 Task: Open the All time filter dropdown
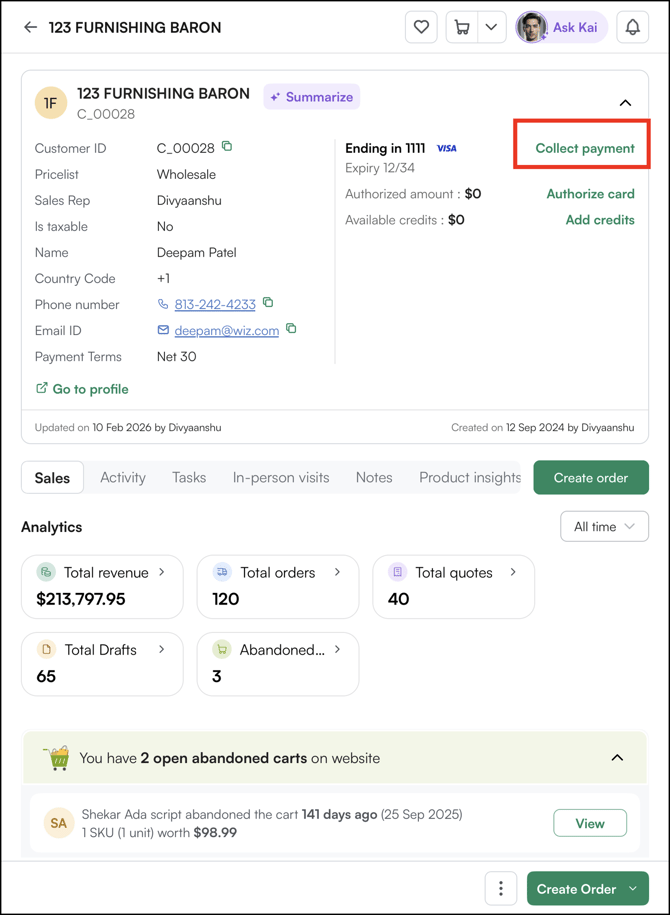(x=604, y=527)
